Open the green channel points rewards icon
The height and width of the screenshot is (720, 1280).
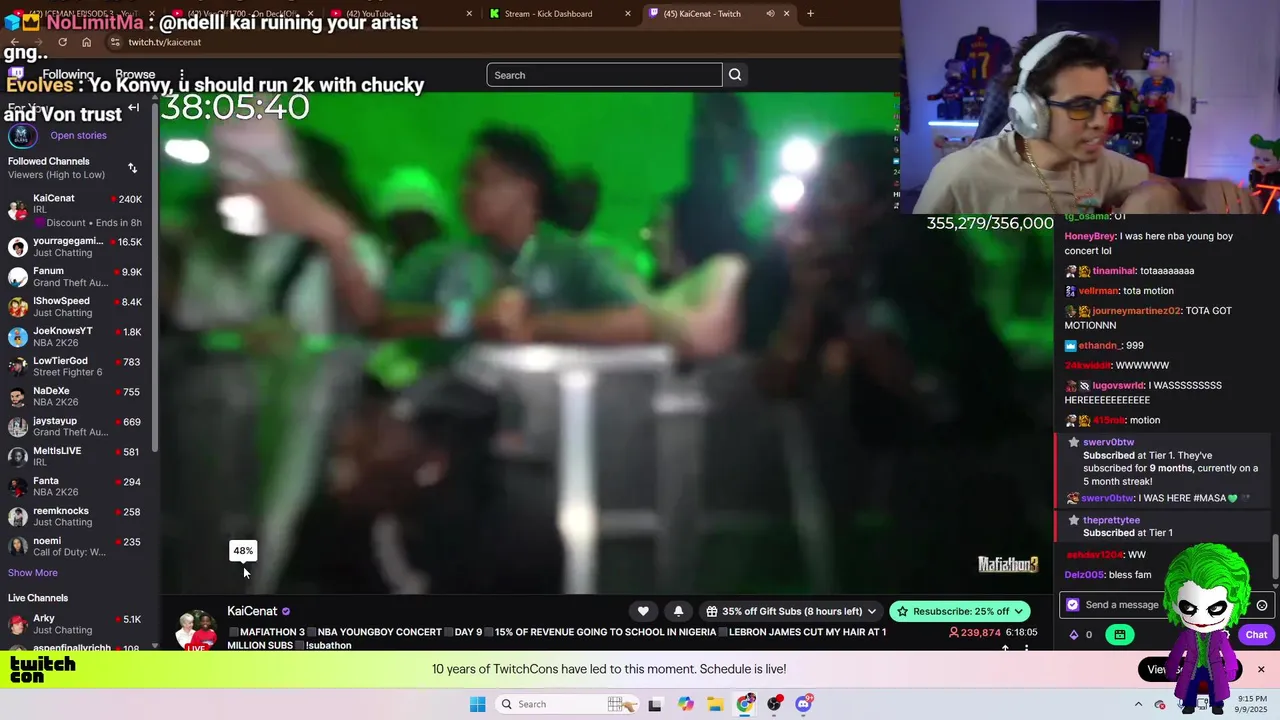click(x=1119, y=634)
